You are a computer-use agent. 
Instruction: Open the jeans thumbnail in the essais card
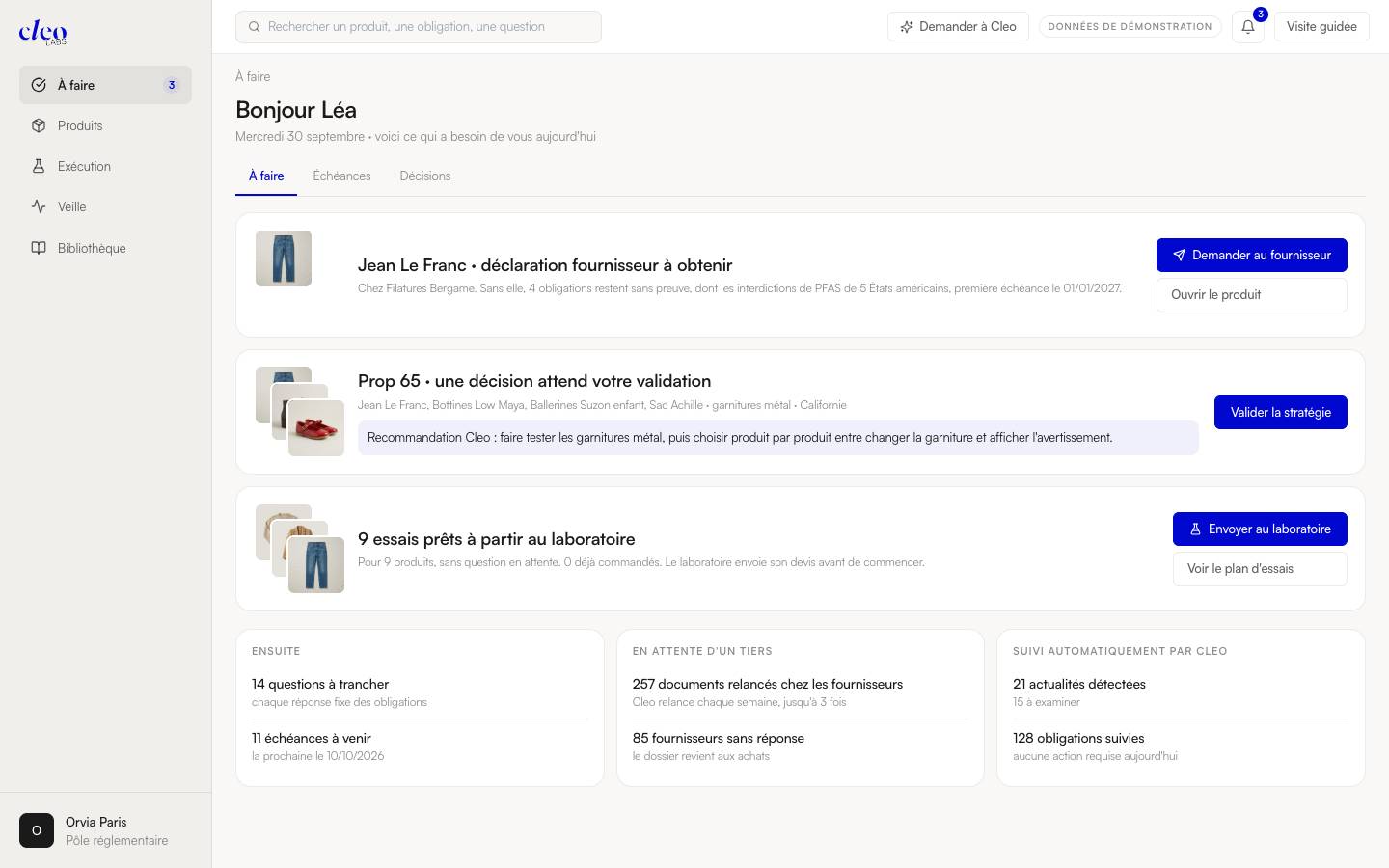316,565
